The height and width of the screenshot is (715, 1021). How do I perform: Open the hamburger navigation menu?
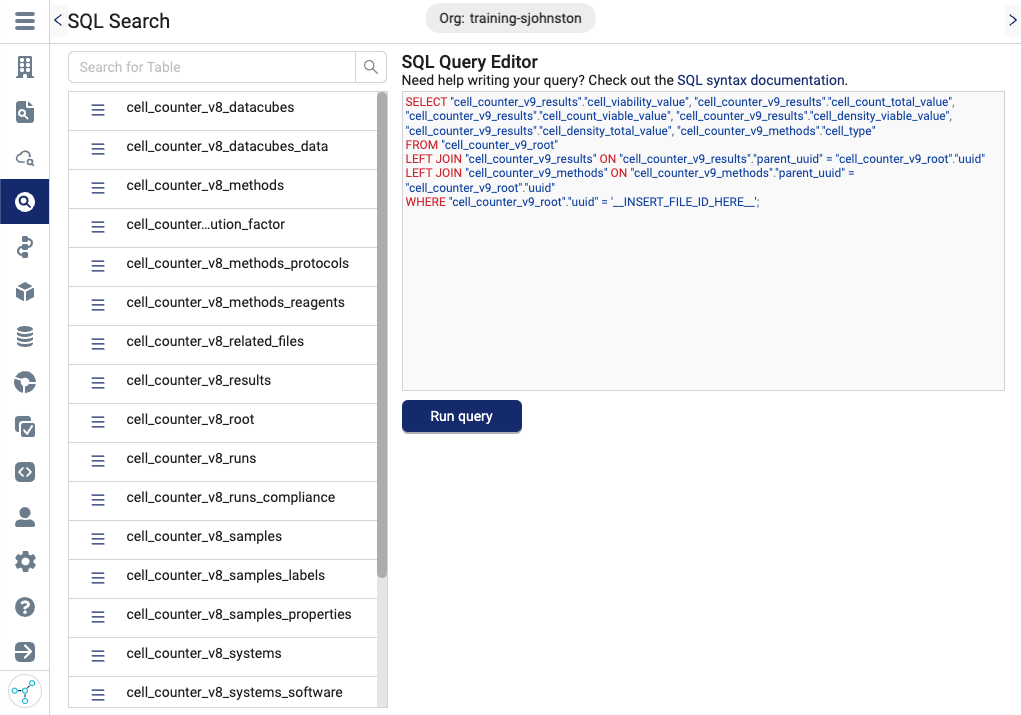(25, 21)
